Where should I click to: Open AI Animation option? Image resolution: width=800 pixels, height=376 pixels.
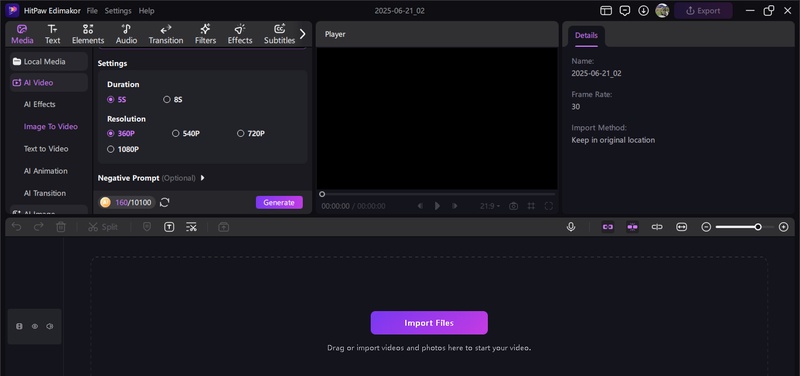coord(45,171)
